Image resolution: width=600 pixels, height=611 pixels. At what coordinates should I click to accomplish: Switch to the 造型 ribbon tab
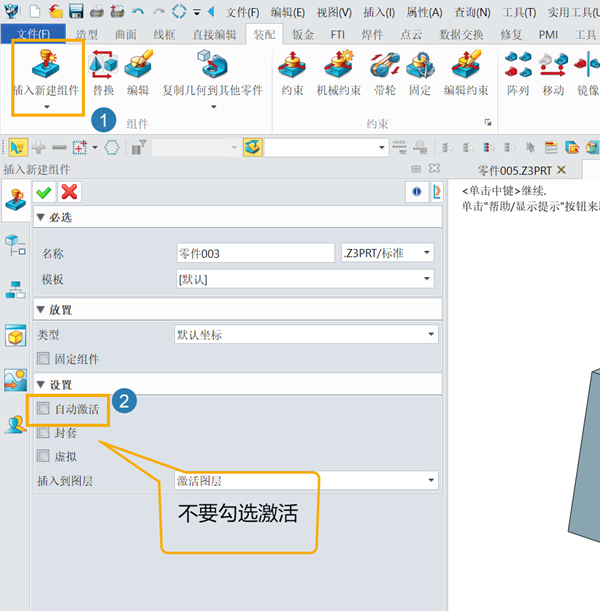pos(86,35)
